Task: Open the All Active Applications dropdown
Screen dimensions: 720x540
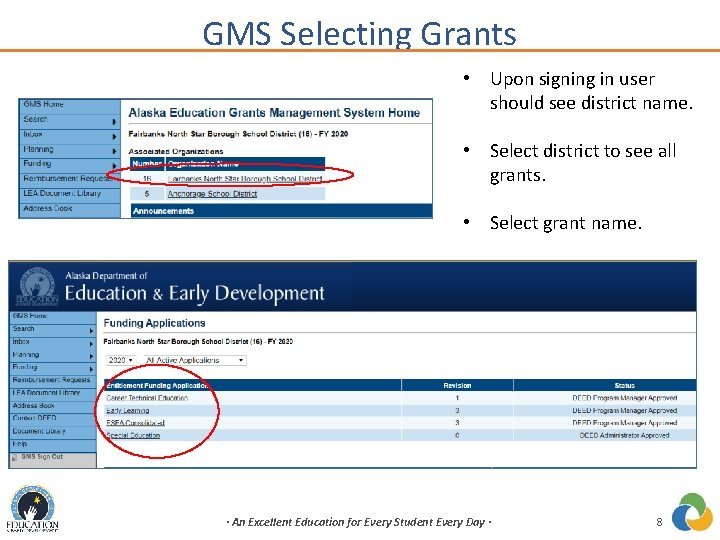Action: 195,360
